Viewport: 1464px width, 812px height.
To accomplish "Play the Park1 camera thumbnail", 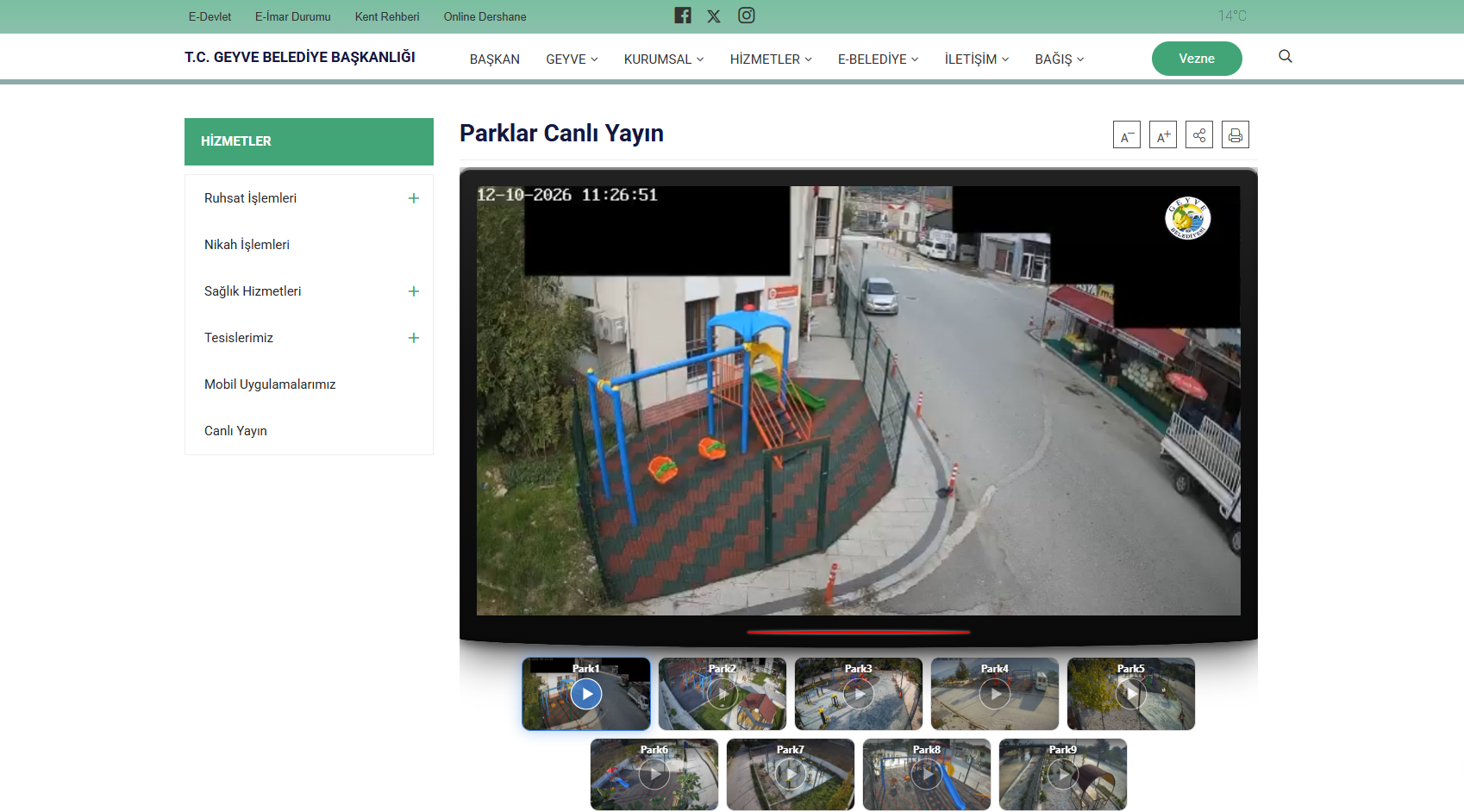I will (586, 694).
